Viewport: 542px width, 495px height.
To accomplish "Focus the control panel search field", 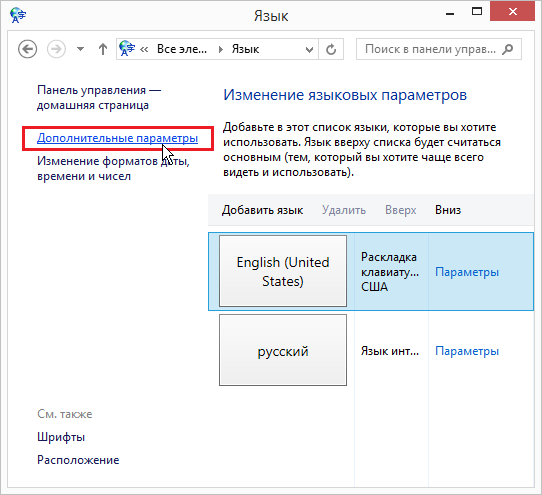I will [x=439, y=49].
